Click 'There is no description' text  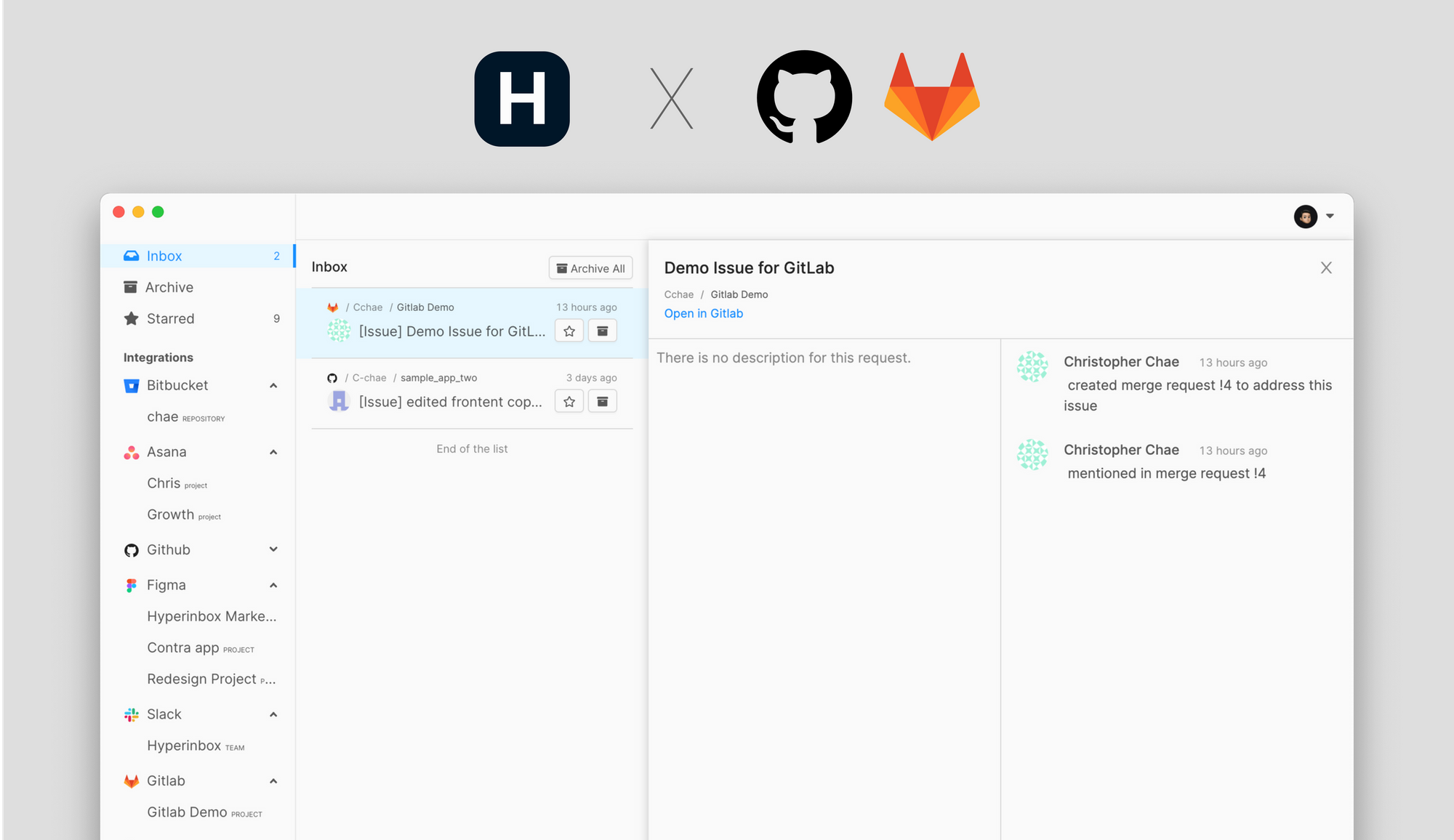coord(784,358)
